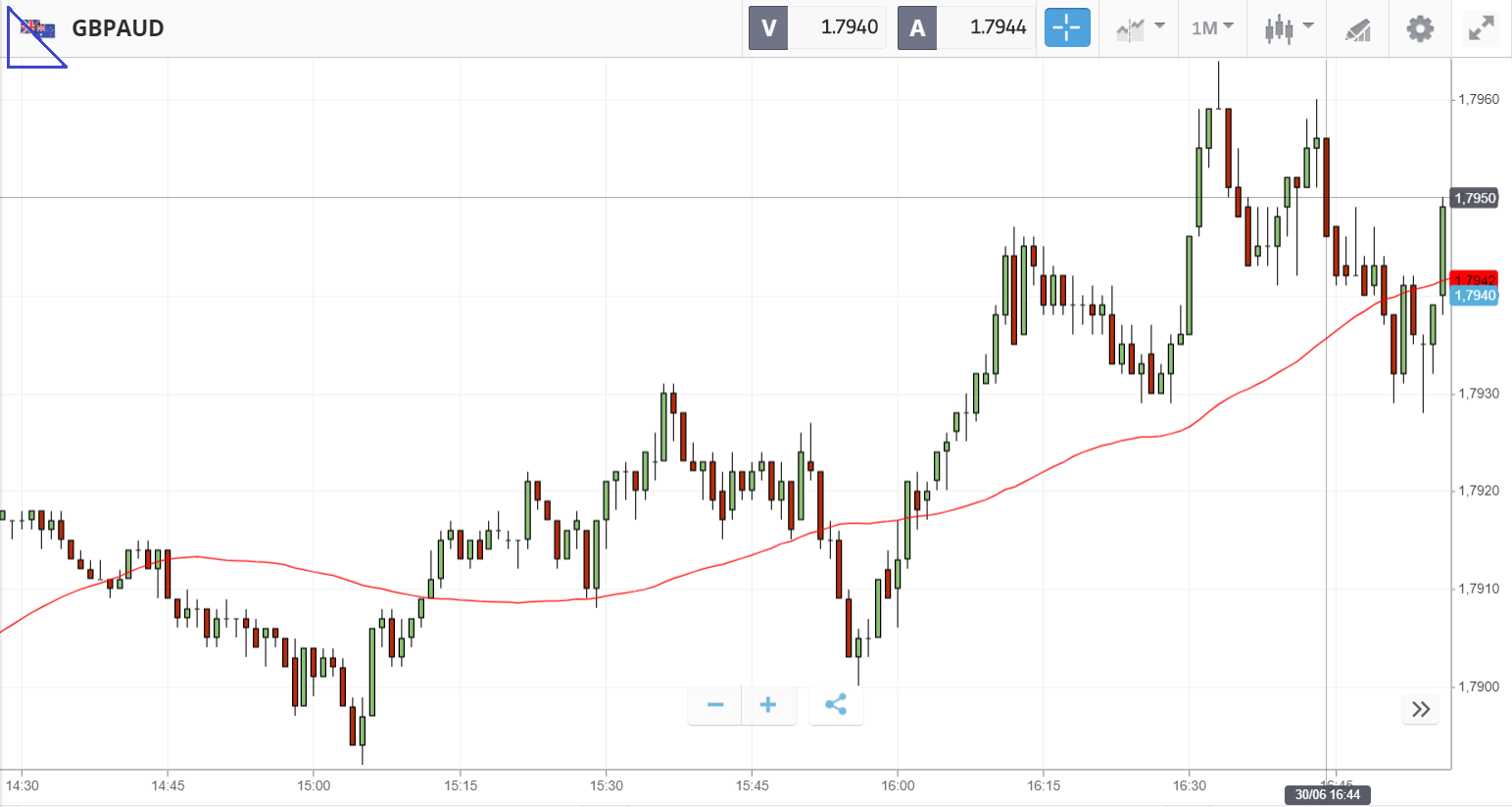Click the red 1.7942 moving average price tag

point(1474,279)
